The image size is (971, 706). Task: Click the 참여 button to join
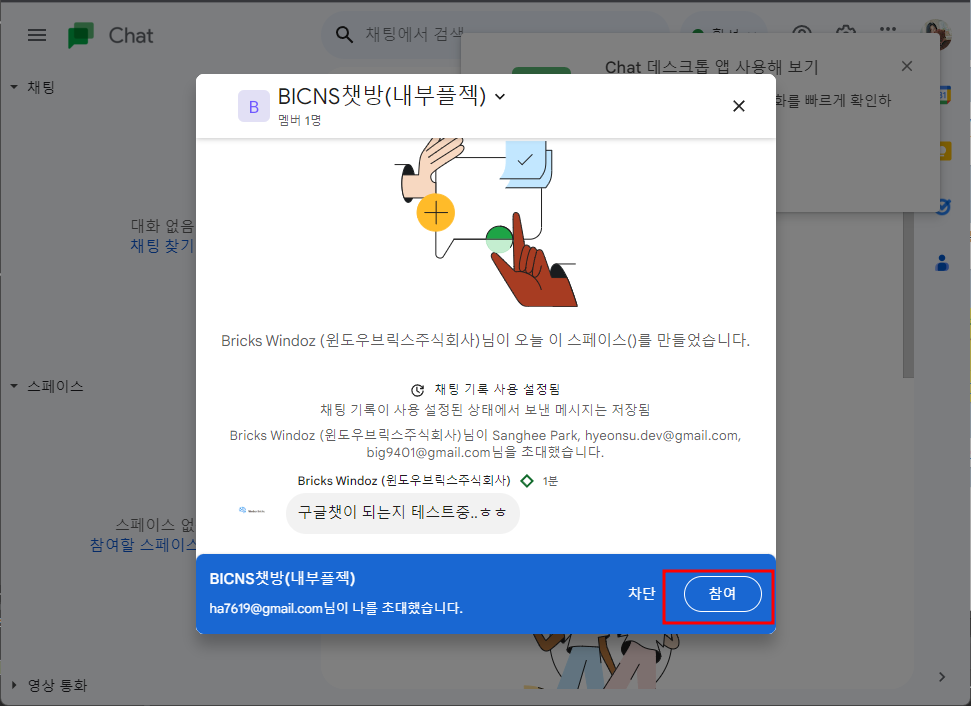(x=722, y=593)
